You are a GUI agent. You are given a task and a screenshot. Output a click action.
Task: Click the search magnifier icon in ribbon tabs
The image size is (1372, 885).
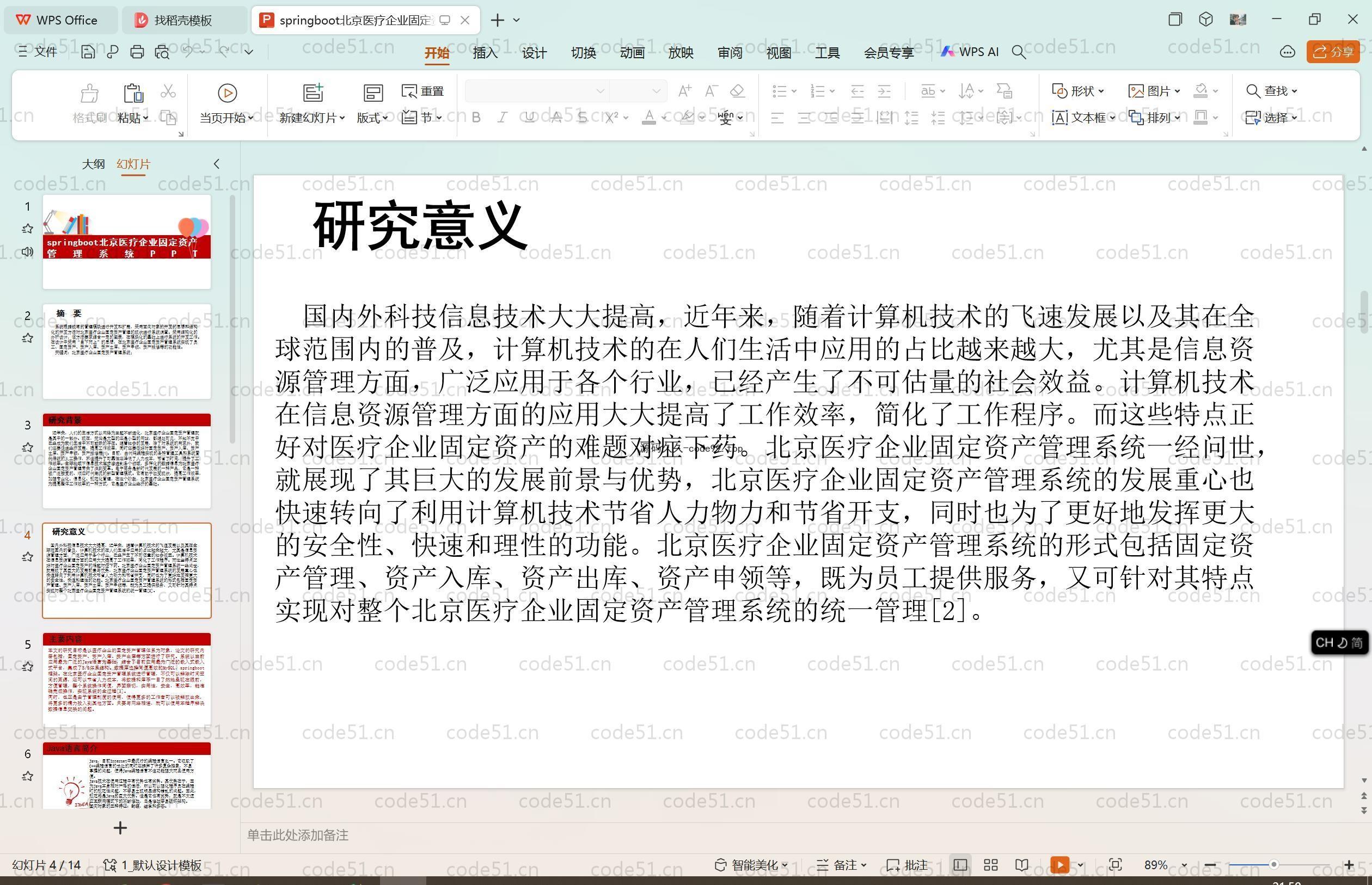[1019, 52]
